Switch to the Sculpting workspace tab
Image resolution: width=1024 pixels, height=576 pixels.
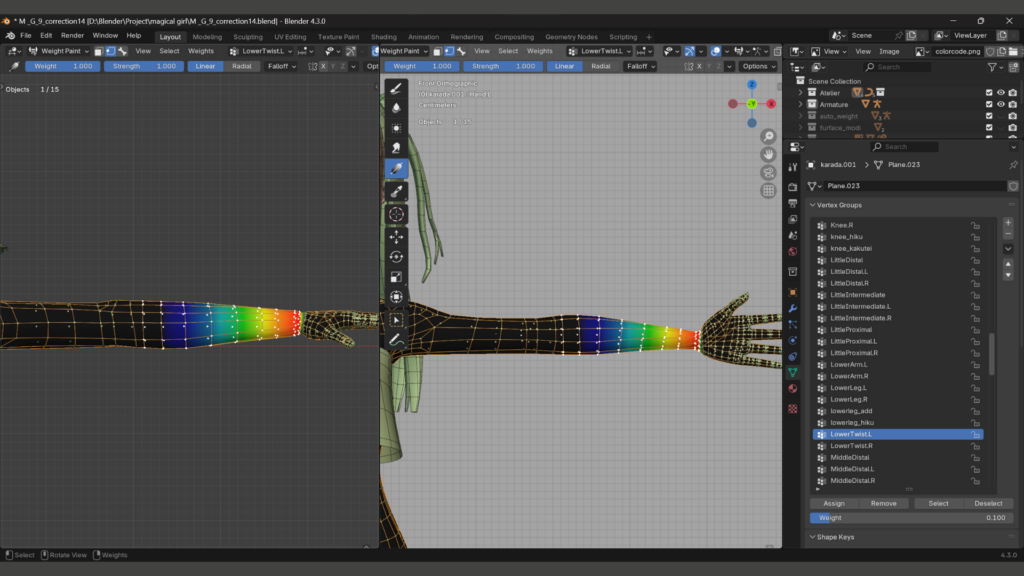pyautogui.click(x=247, y=37)
